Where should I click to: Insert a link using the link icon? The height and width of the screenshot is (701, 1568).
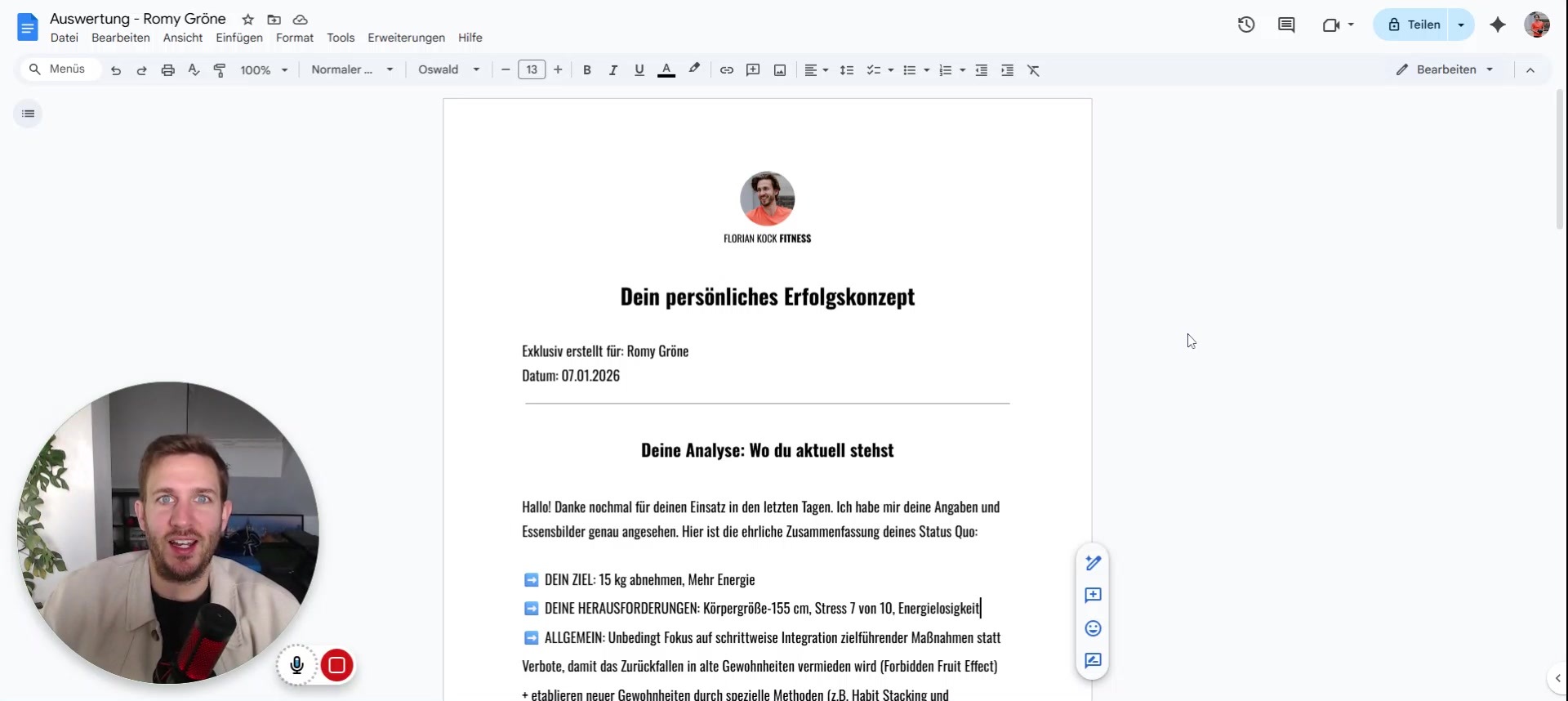726,70
